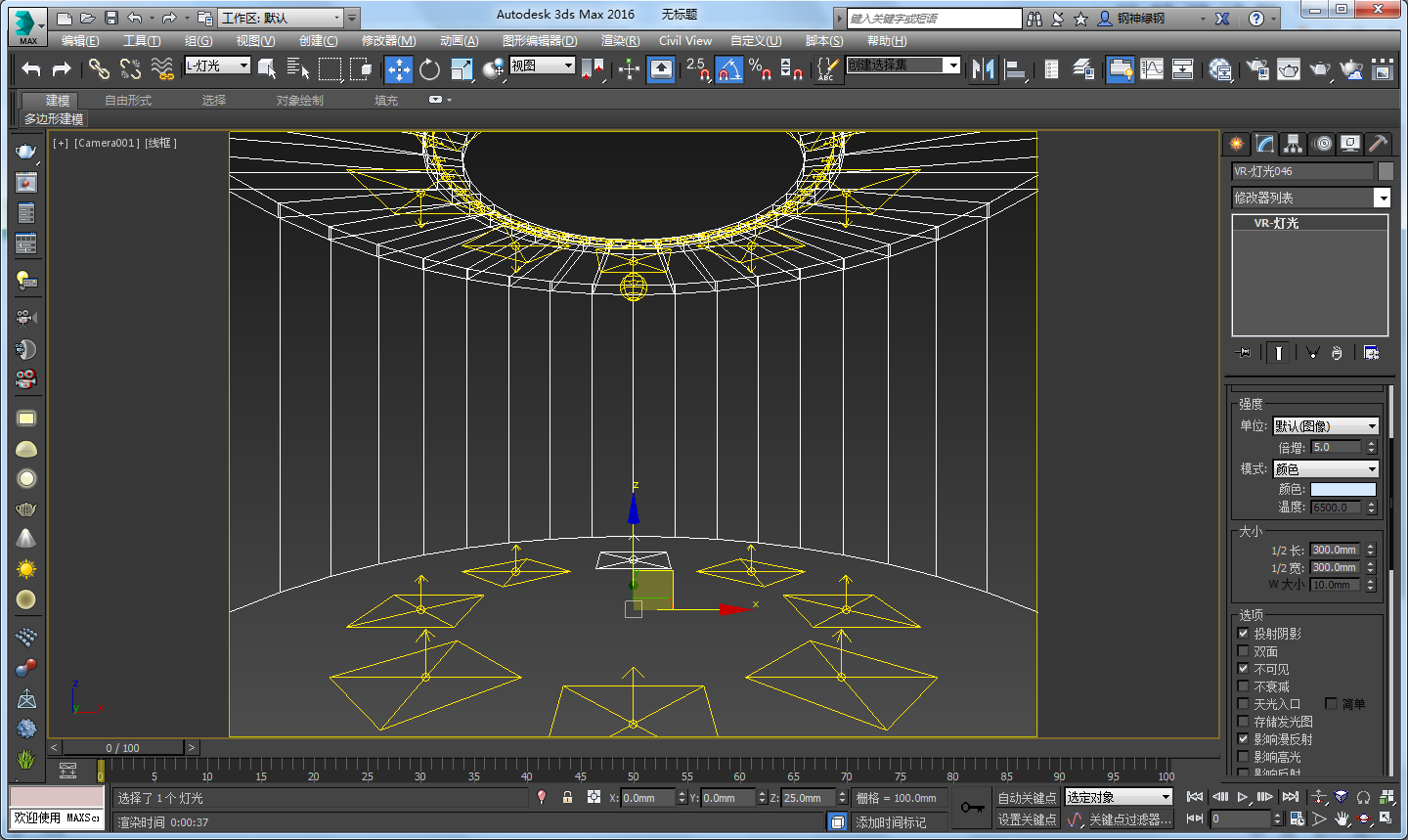The width and height of the screenshot is (1408, 840).
Task: Play animation with play button
Action: (1242, 797)
